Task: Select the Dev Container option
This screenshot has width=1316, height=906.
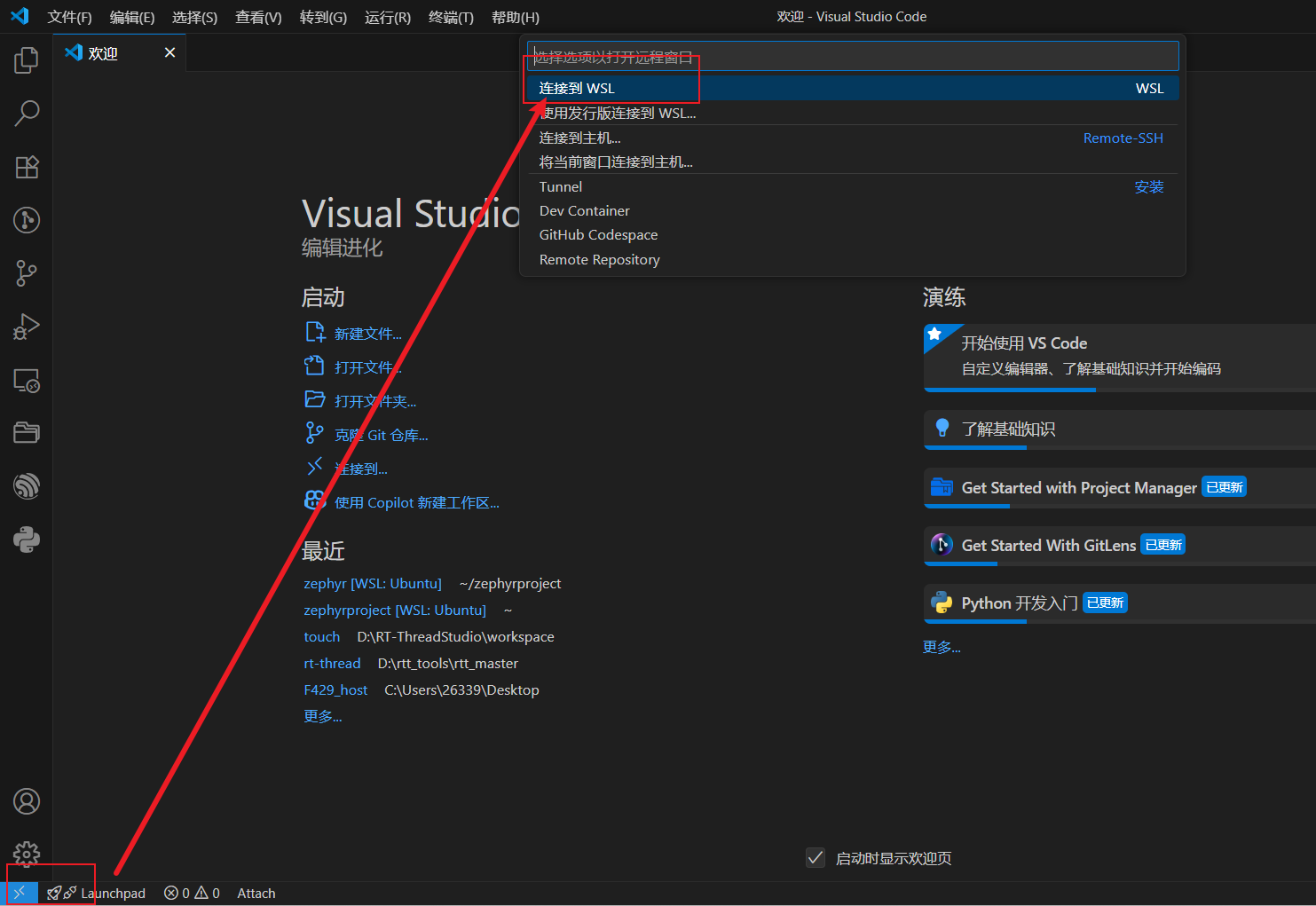Action: click(x=852, y=210)
